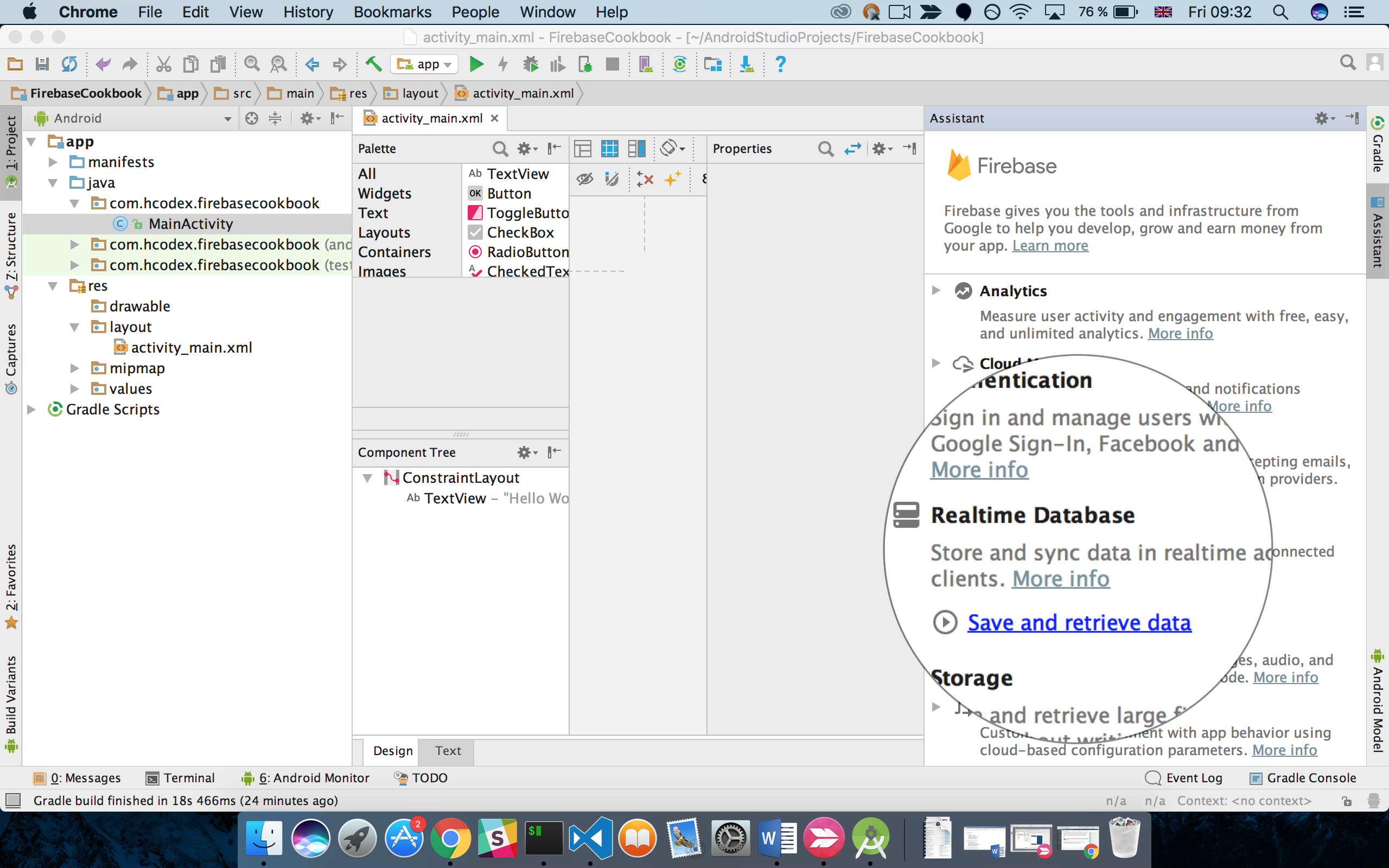This screenshot has width=1389, height=868.
Task: Click the Save All floppy icon
Action: (42, 63)
